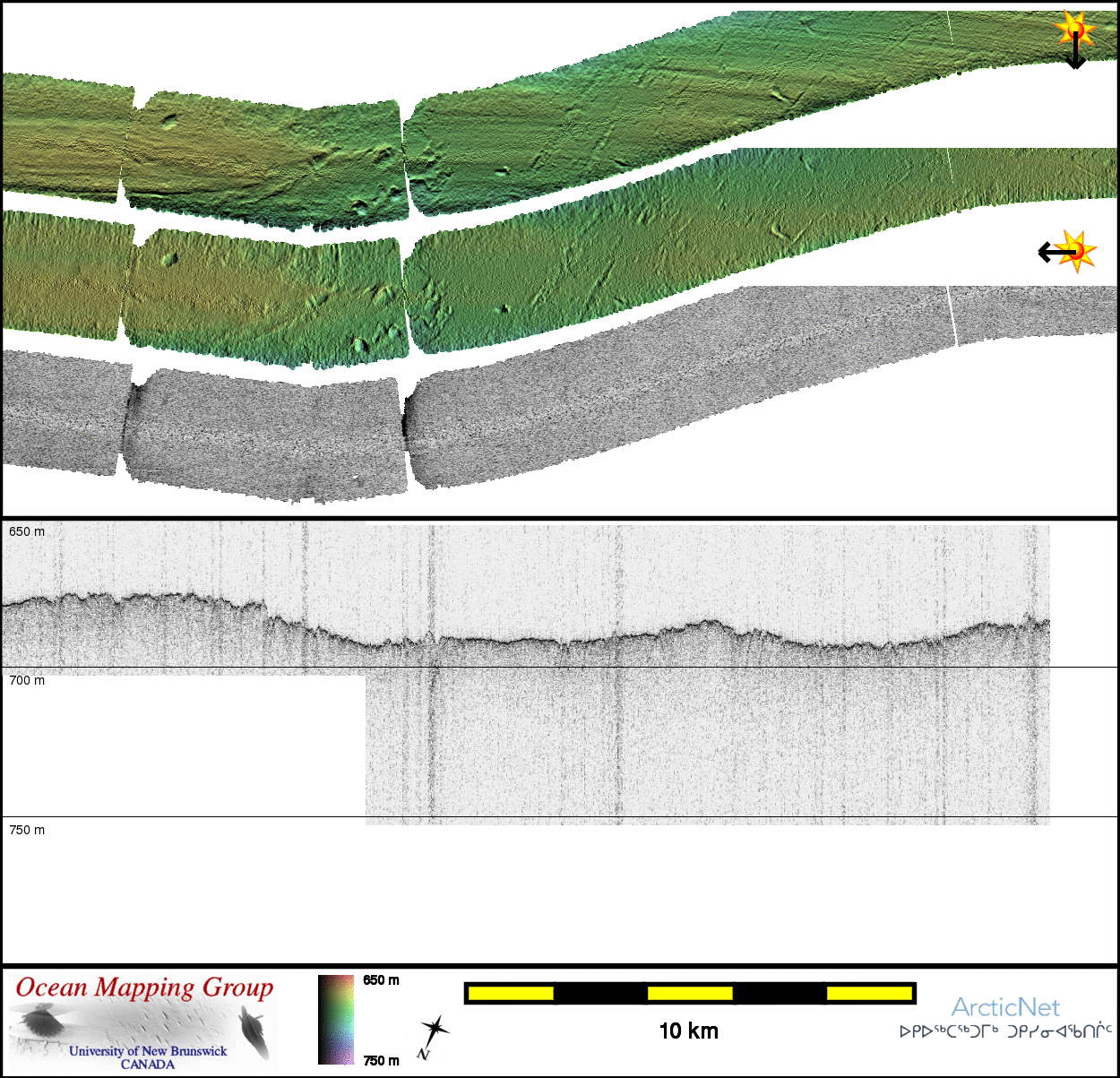Click the 10 km scale label
The image size is (1120, 1078).
(688, 1031)
